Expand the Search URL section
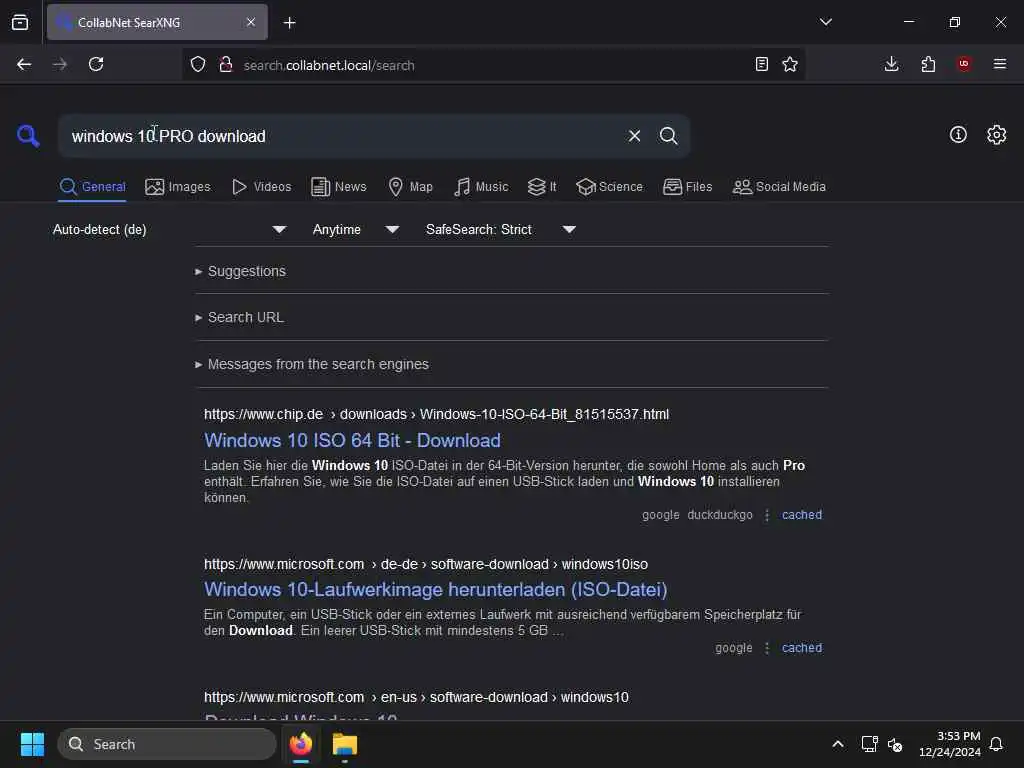Screen dimensions: 1024x768 (239, 317)
